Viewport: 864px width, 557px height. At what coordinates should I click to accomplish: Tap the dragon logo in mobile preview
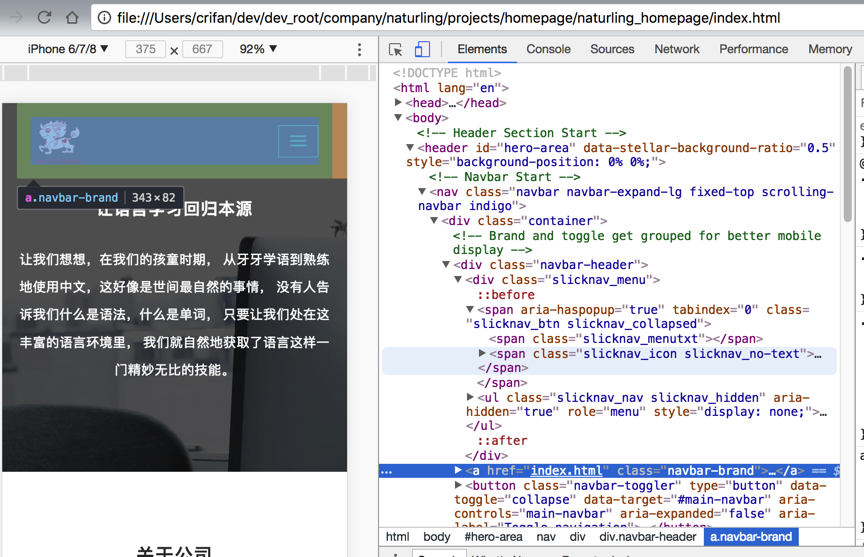[59, 140]
